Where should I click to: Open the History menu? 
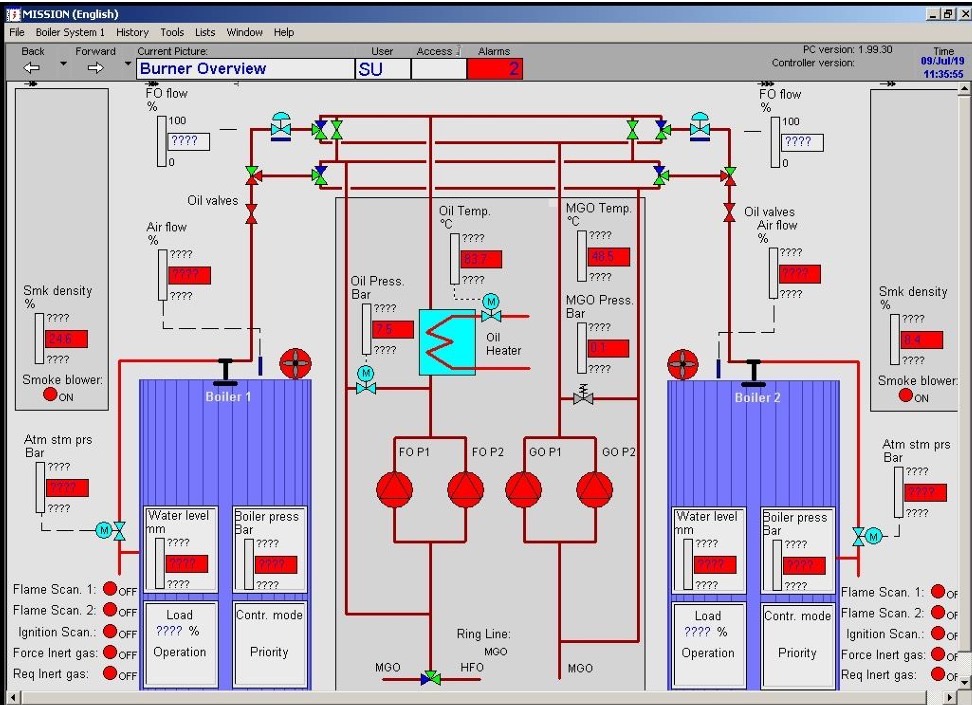pos(132,32)
